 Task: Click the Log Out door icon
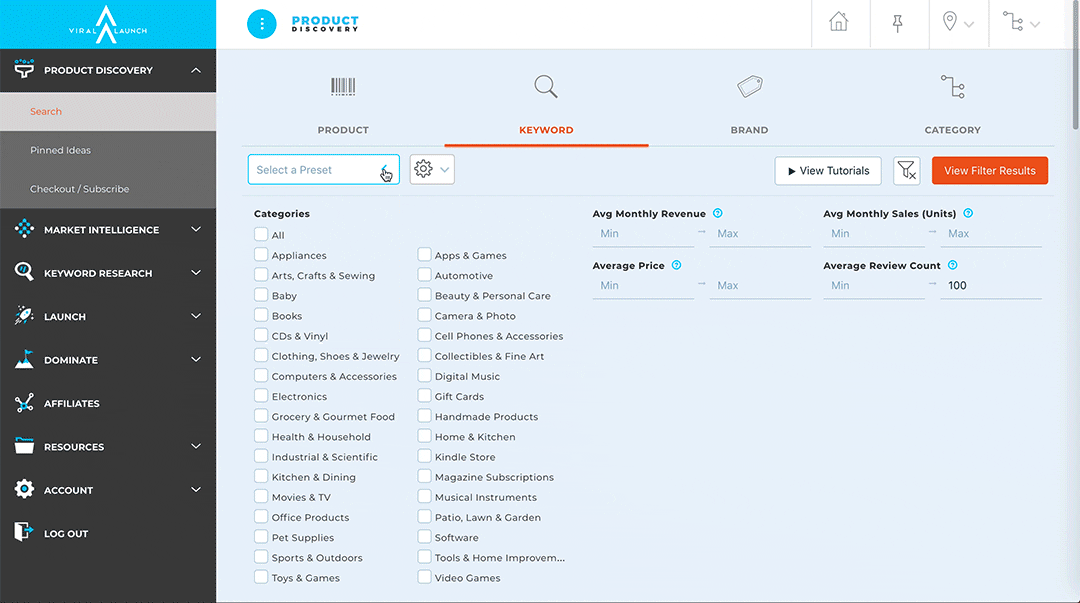coord(24,533)
